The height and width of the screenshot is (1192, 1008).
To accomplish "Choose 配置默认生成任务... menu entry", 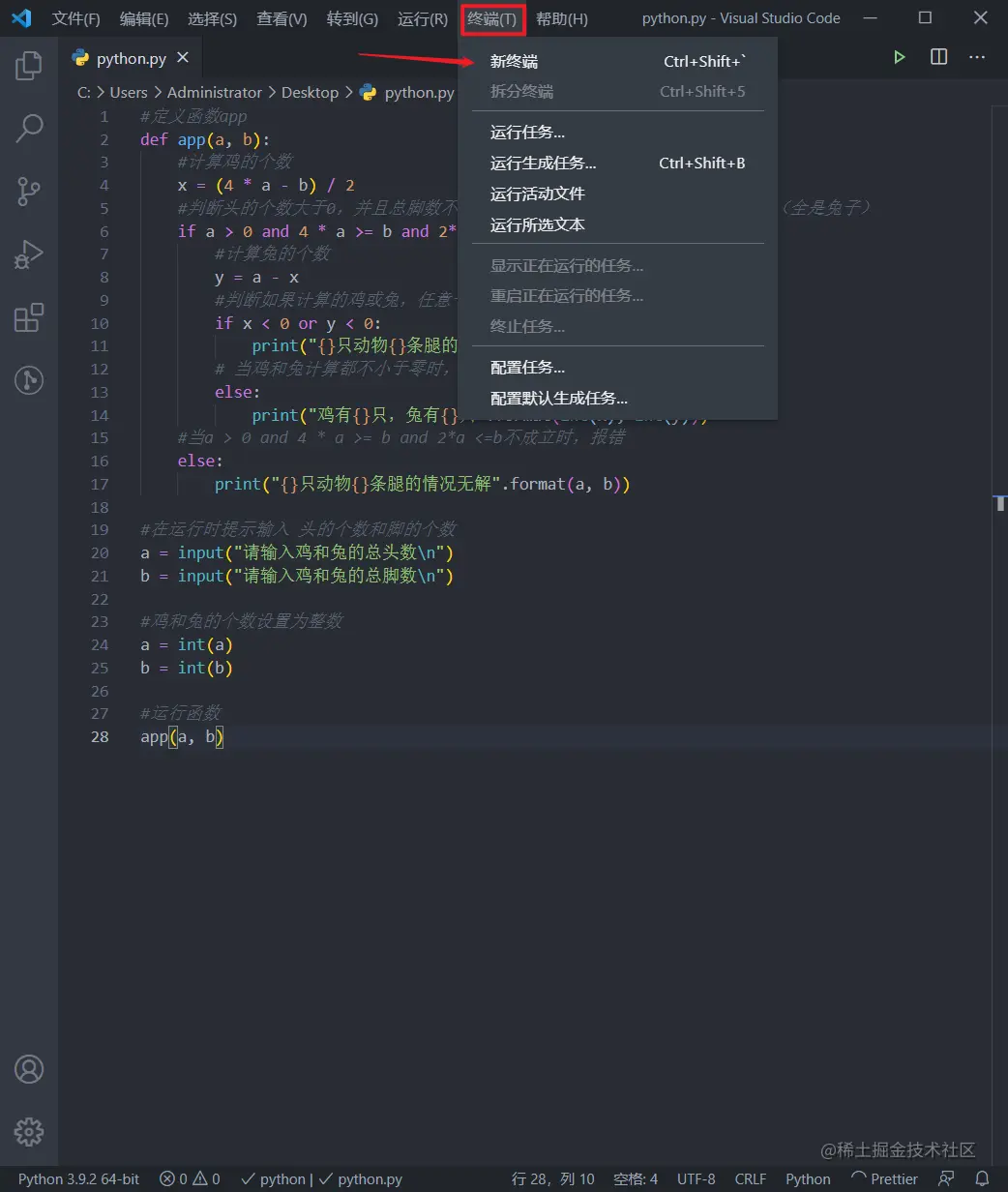I will click(618, 398).
